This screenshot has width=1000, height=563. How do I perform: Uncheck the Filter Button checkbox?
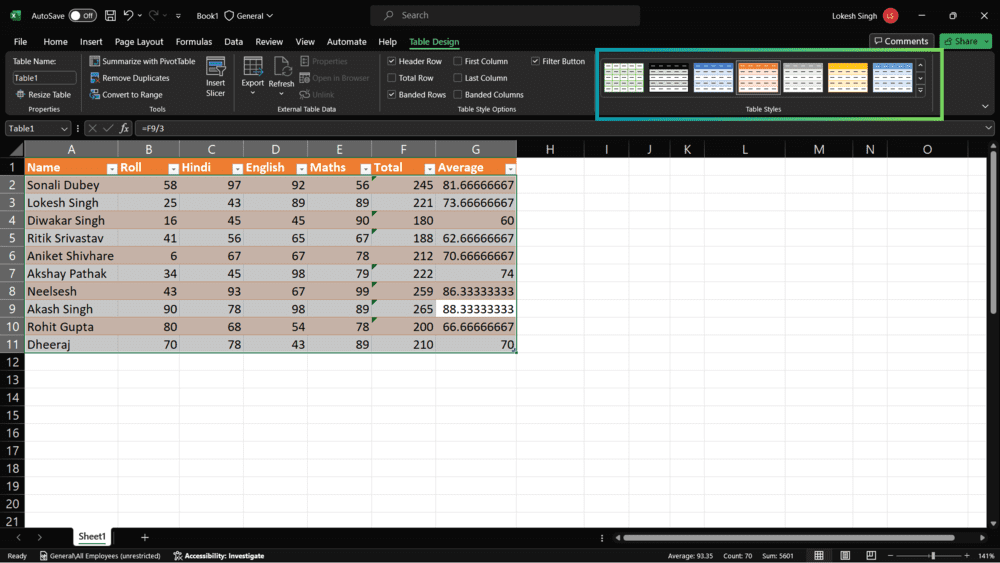535,61
